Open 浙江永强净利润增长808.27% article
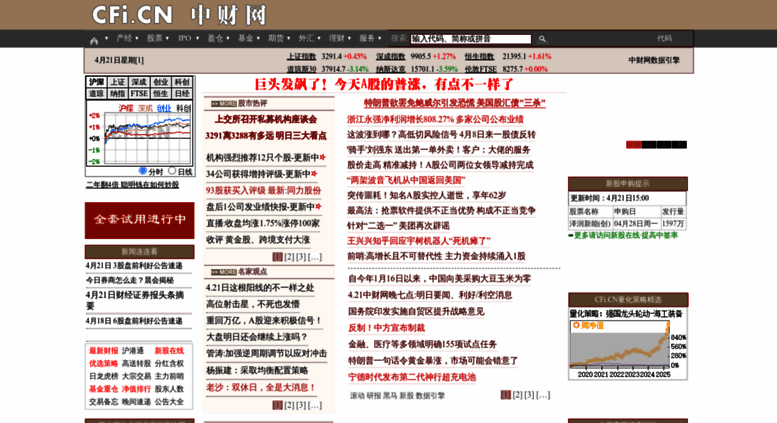The image size is (777, 423). click(435, 119)
